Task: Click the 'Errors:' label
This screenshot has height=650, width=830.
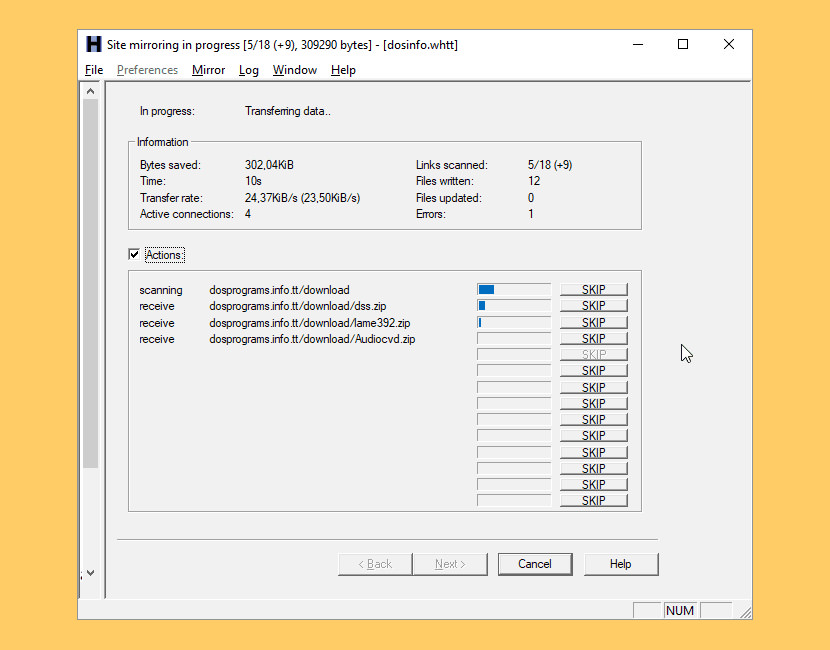Action: point(431,214)
